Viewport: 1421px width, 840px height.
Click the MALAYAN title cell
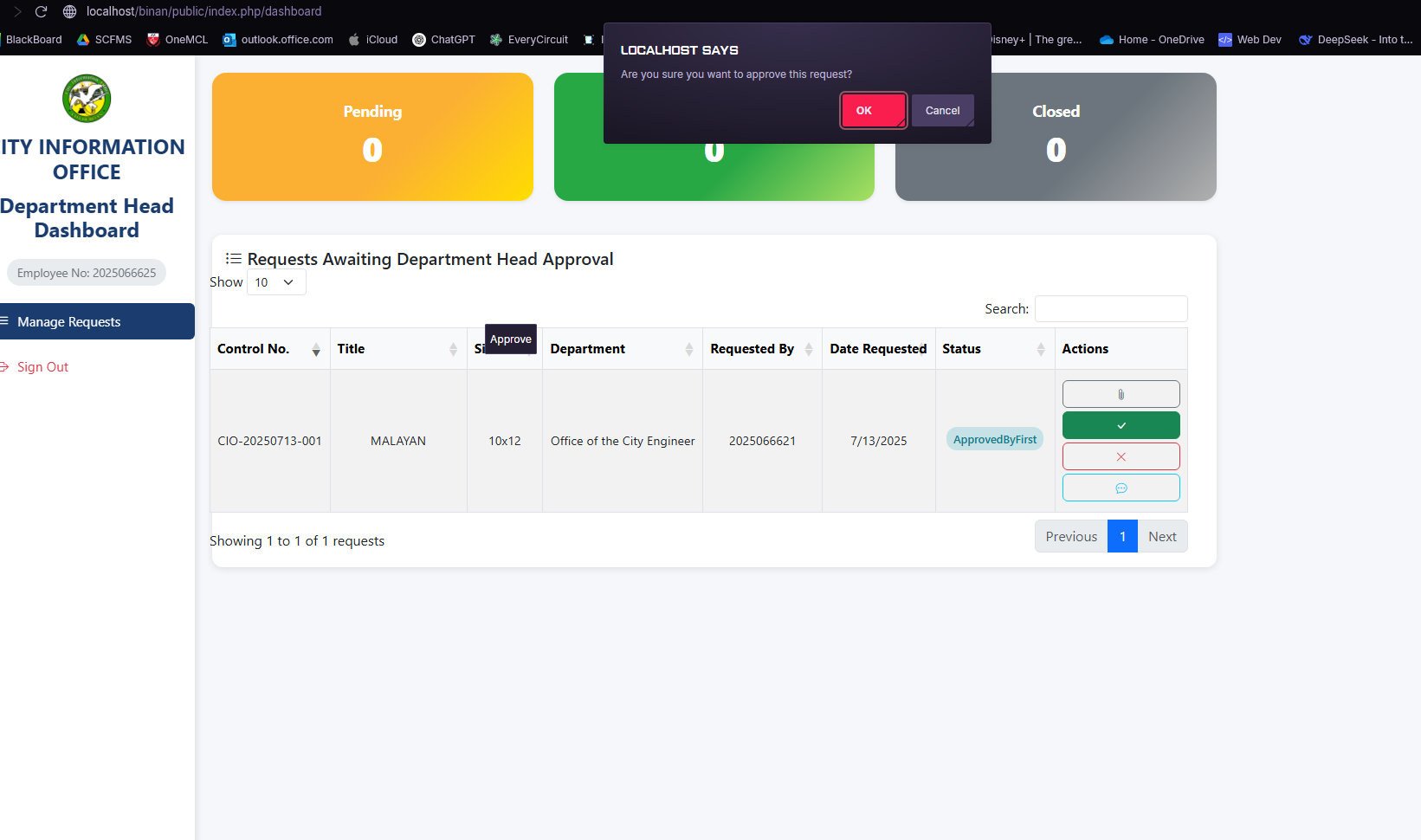point(398,441)
